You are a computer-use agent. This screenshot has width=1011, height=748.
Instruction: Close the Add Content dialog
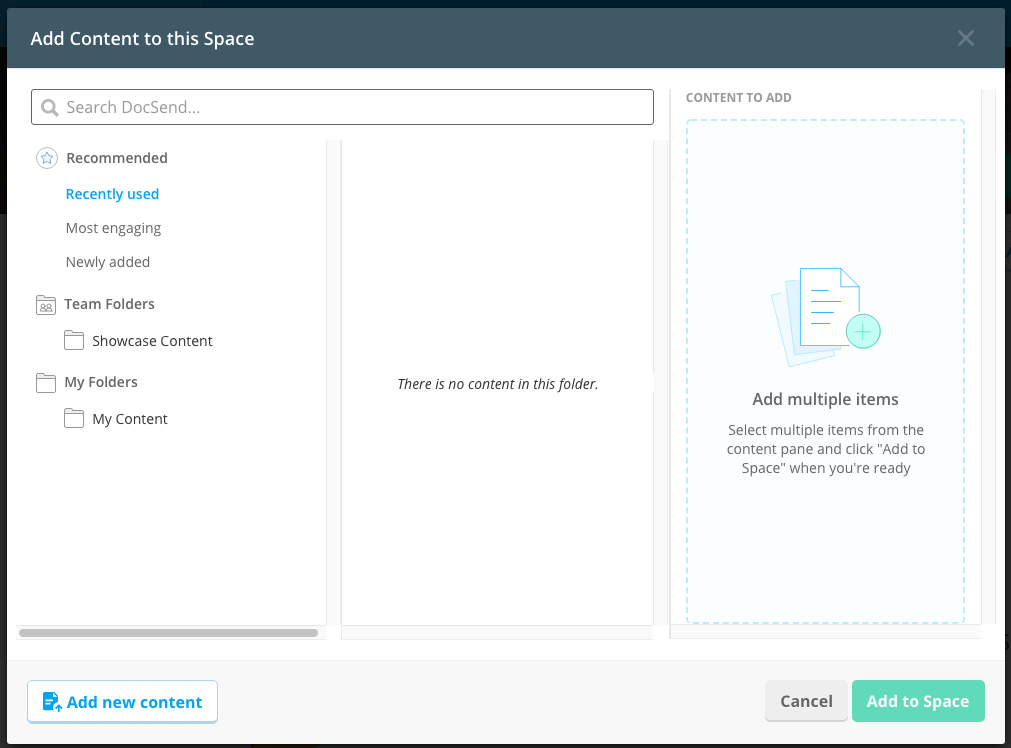click(965, 38)
